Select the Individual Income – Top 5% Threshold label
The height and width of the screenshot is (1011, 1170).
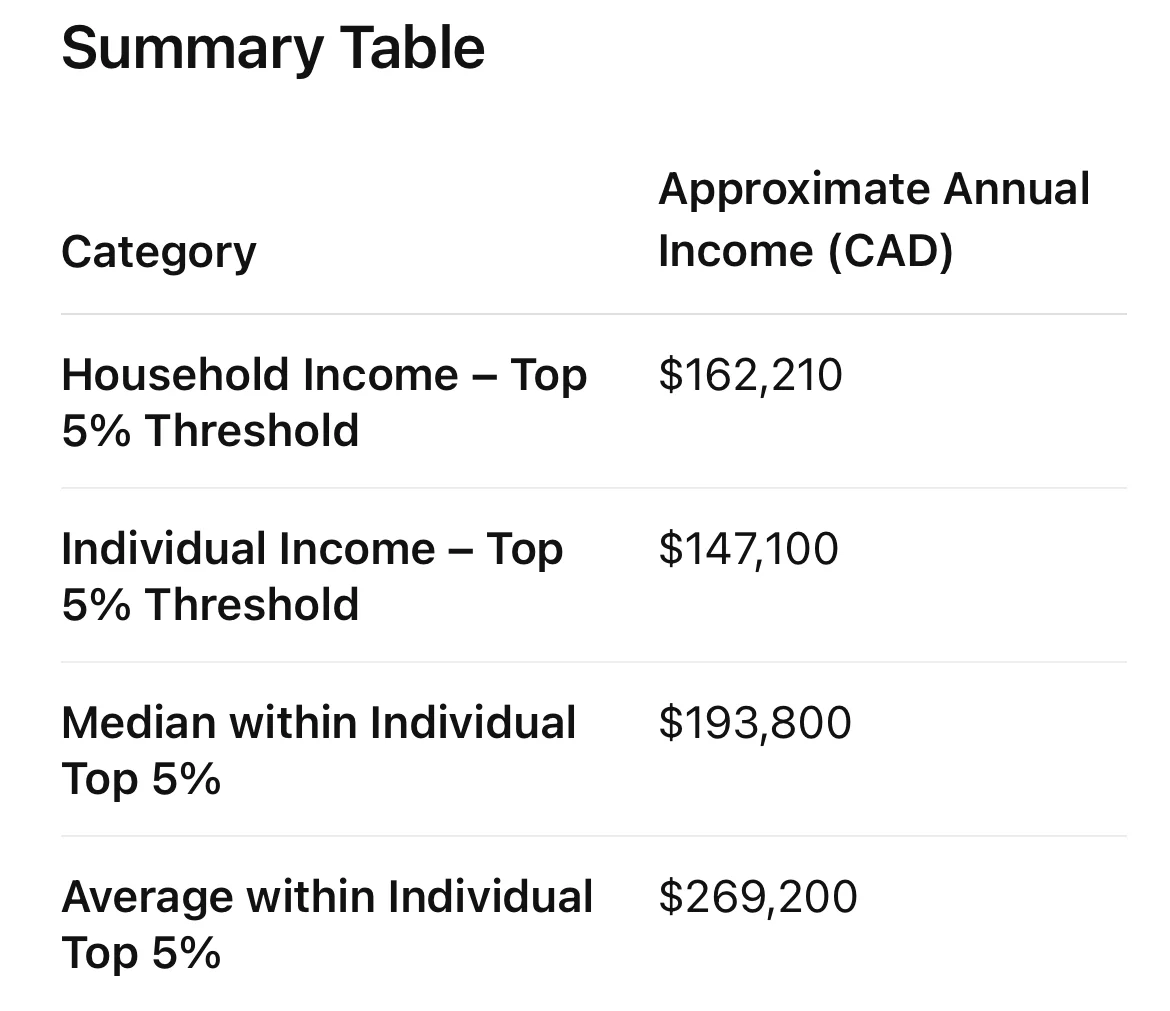coord(311,576)
